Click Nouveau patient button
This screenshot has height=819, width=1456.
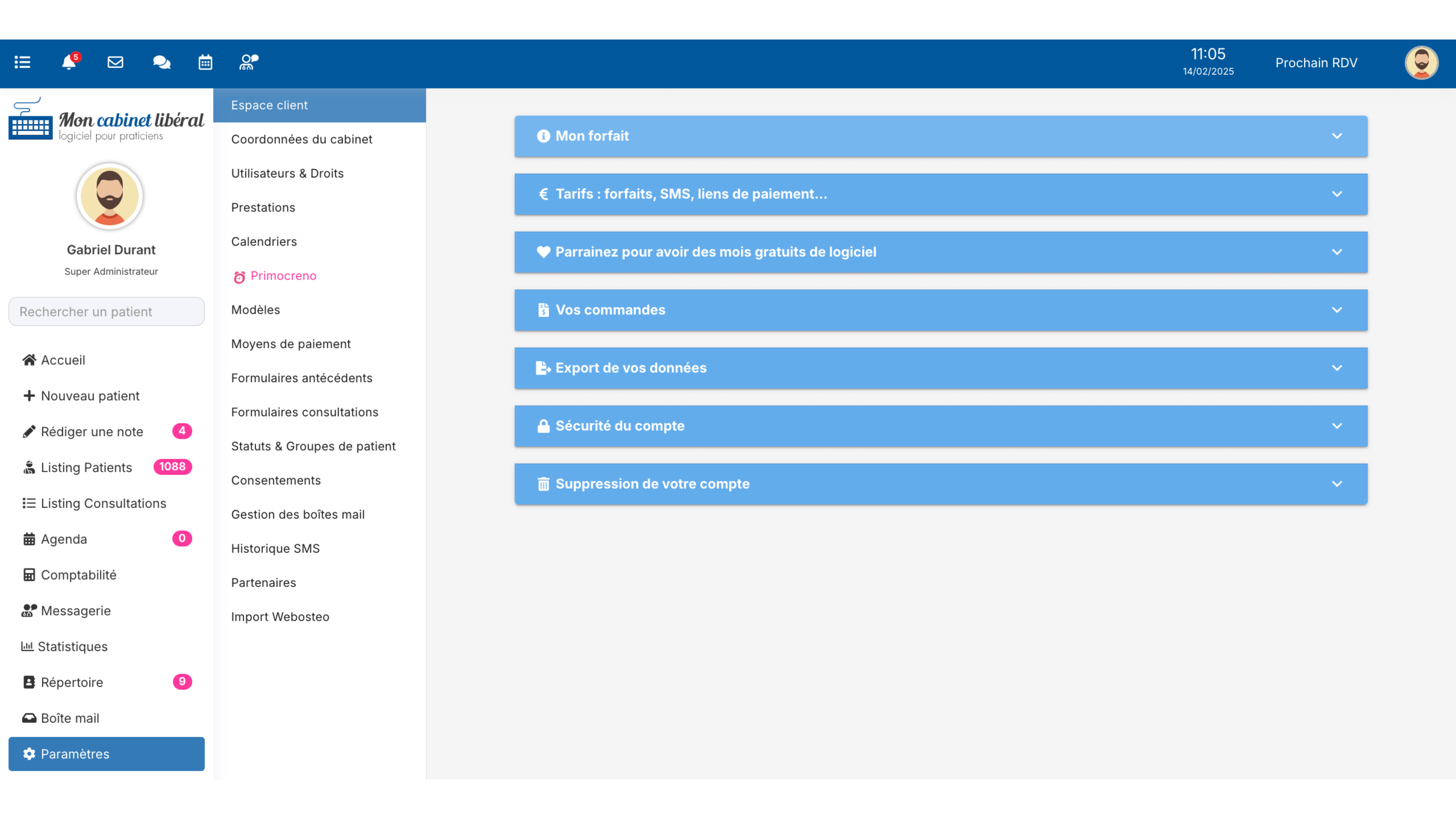pos(90,395)
